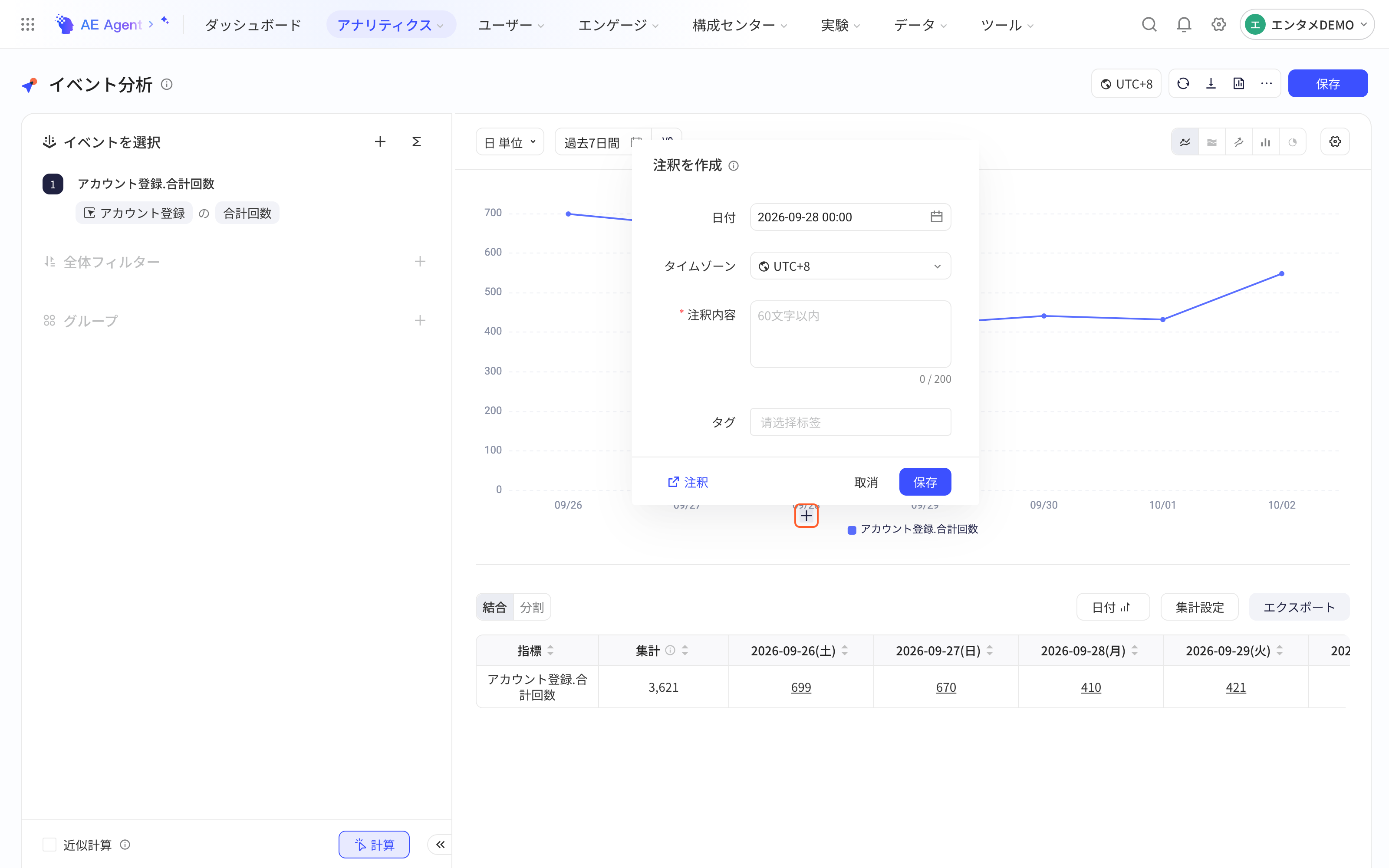Open the 日 単位 granularity dropdown
Screen dimensions: 1389x868
(510, 142)
